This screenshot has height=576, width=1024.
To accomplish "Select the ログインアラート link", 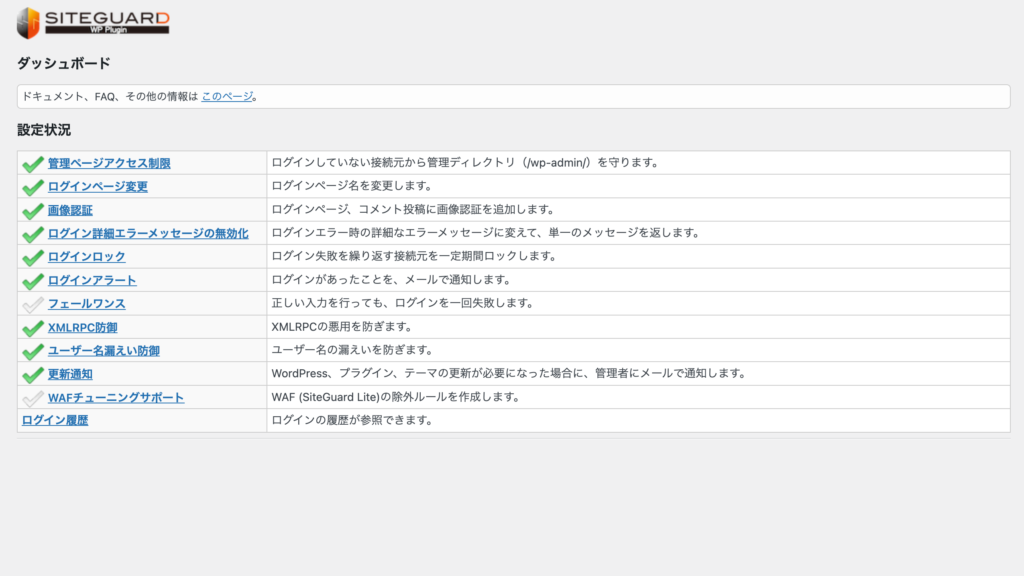I will pyautogui.click(x=92, y=281).
